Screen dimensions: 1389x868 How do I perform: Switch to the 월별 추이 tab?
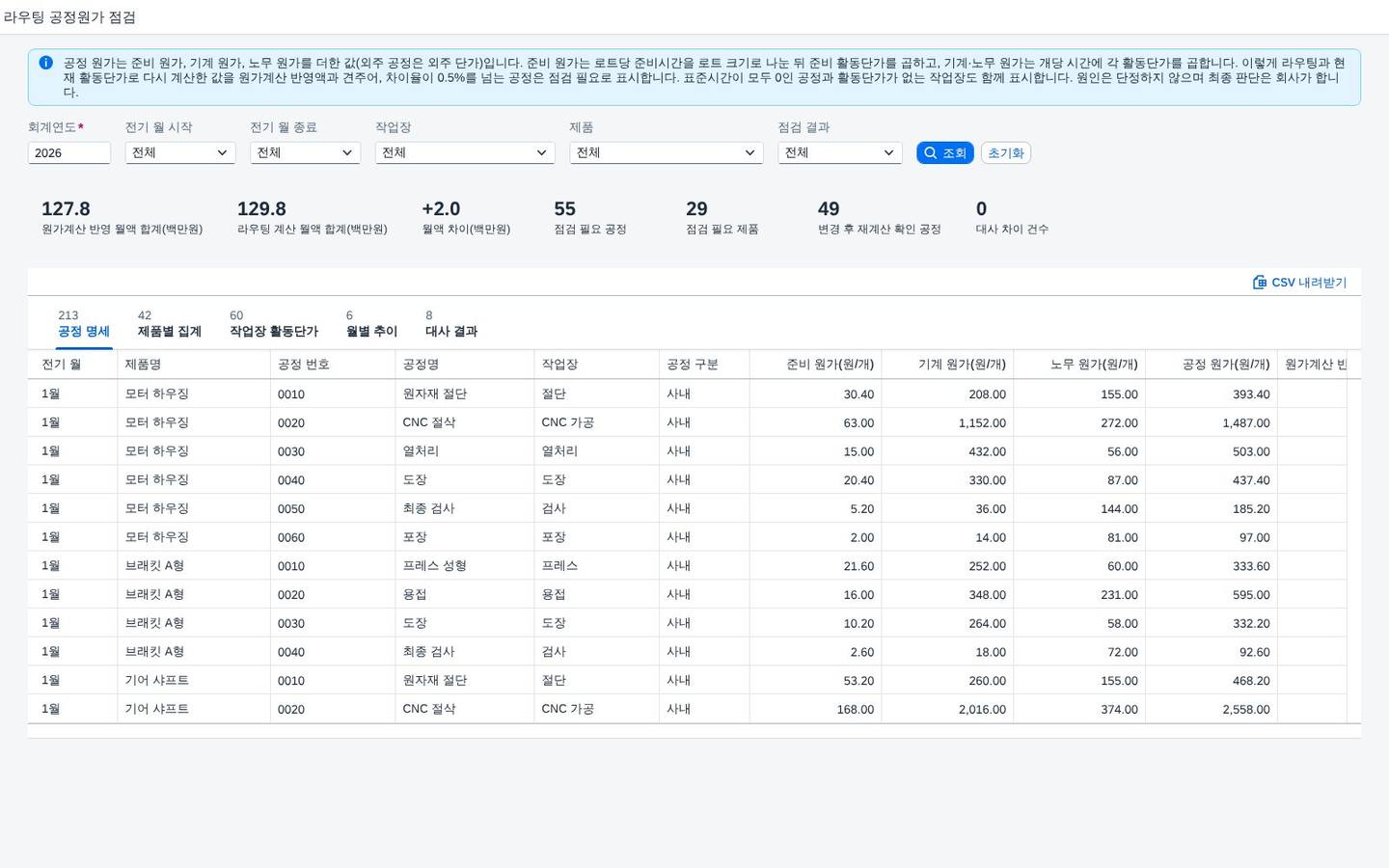pos(371,324)
